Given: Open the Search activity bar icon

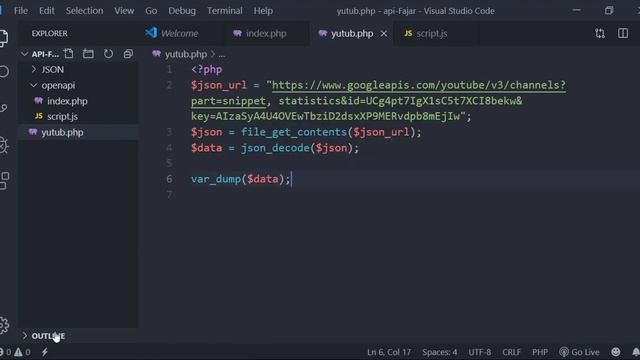Looking at the screenshot, I should point(4,71).
